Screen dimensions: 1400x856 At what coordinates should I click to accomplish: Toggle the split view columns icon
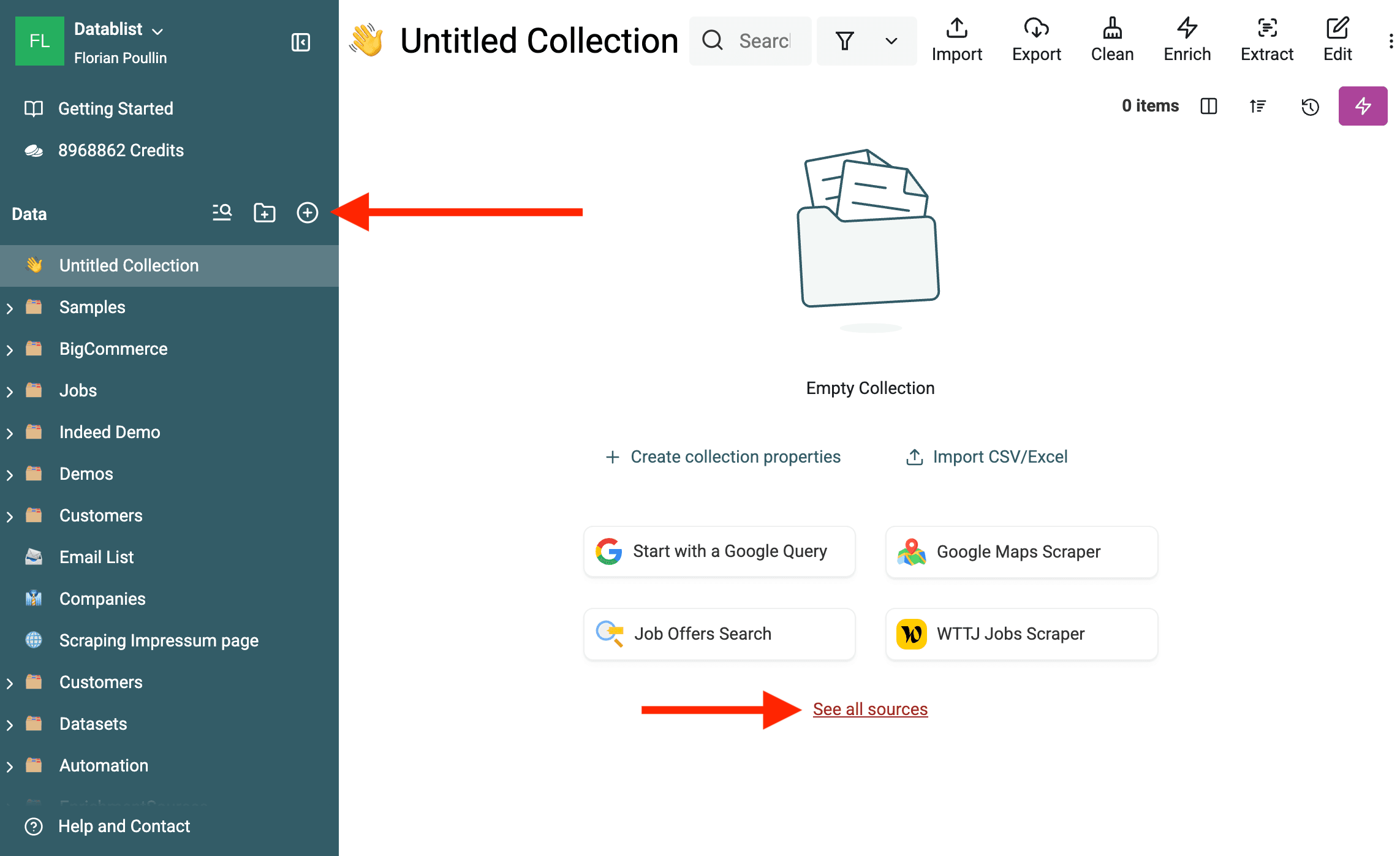tap(1208, 106)
